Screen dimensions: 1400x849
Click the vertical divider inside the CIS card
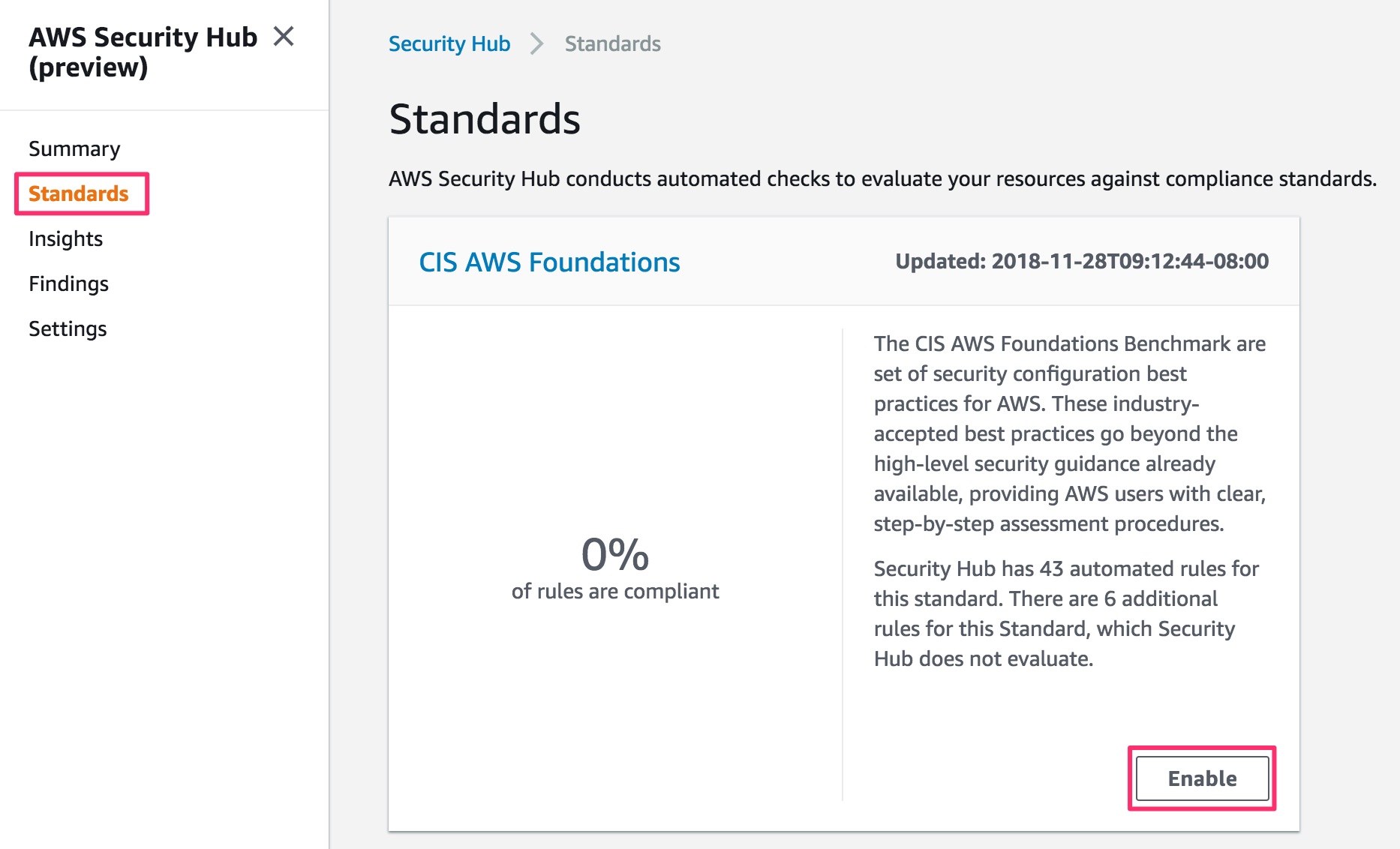[x=843, y=564]
